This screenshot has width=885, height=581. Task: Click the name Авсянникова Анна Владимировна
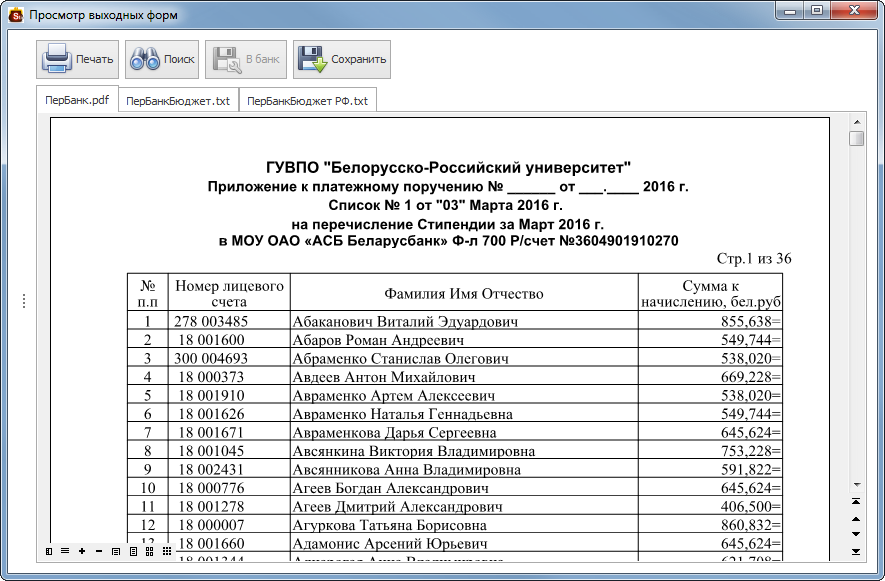coord(406,470)
